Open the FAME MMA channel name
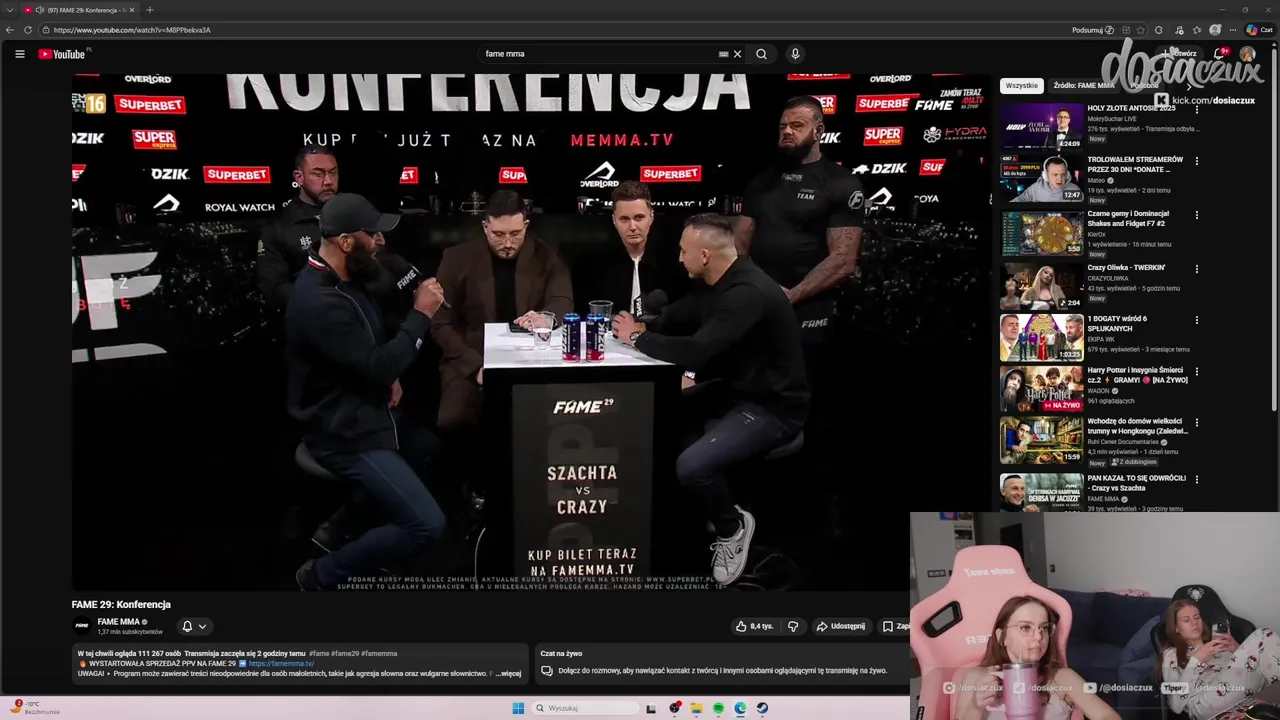Image resolution: width=1280 pixels, height=720 pixels. (119, 622)
